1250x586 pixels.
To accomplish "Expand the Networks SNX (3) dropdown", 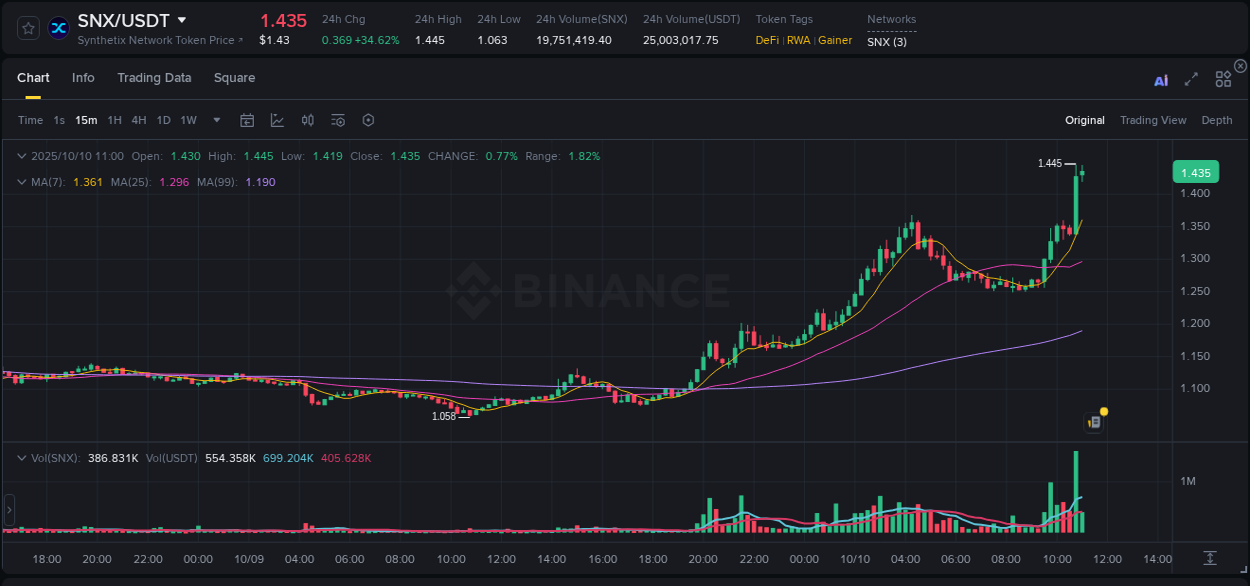I will (x=888, y=41).
